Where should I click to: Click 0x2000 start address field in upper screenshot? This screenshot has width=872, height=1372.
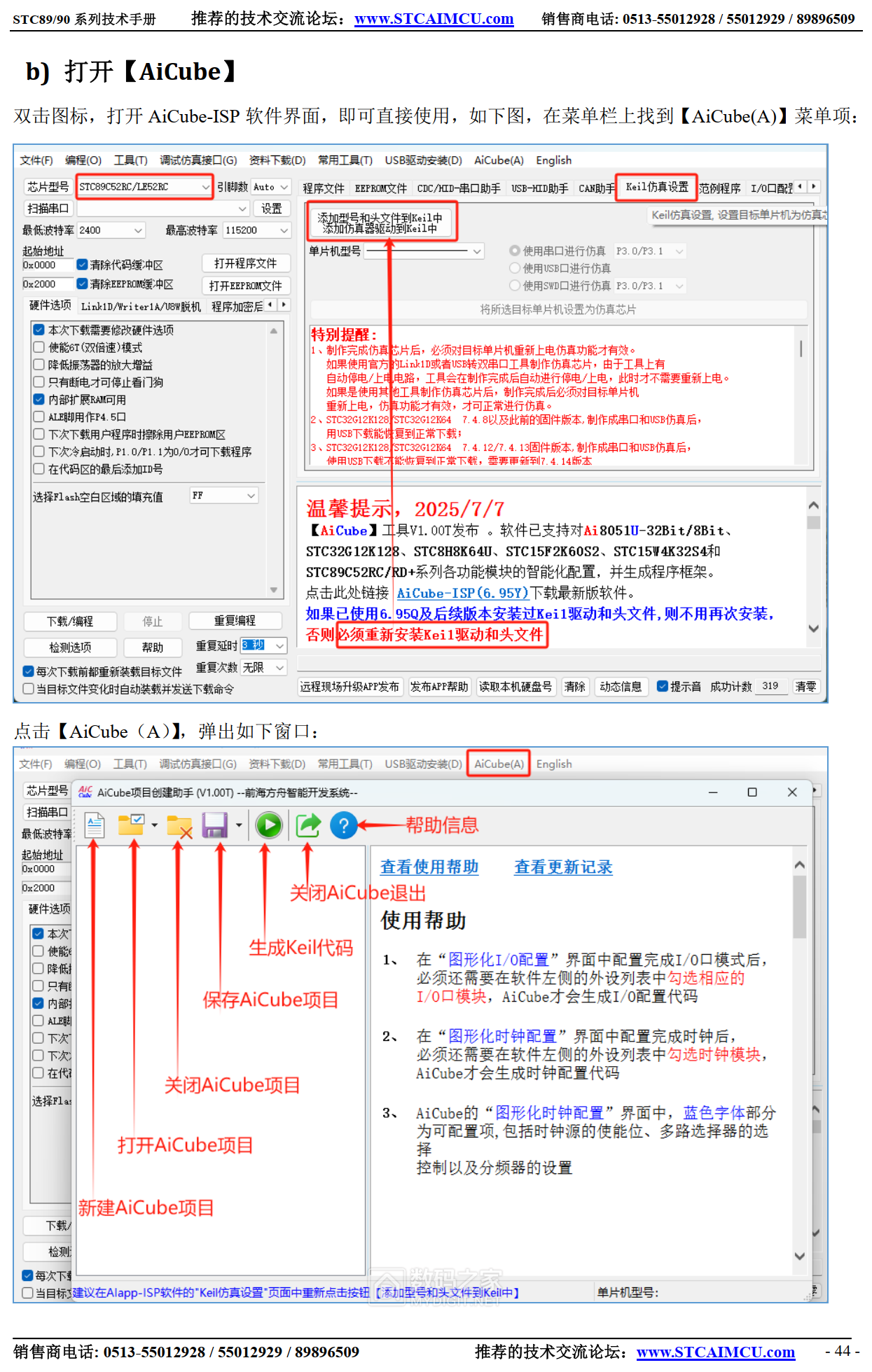tap(48, 283)
